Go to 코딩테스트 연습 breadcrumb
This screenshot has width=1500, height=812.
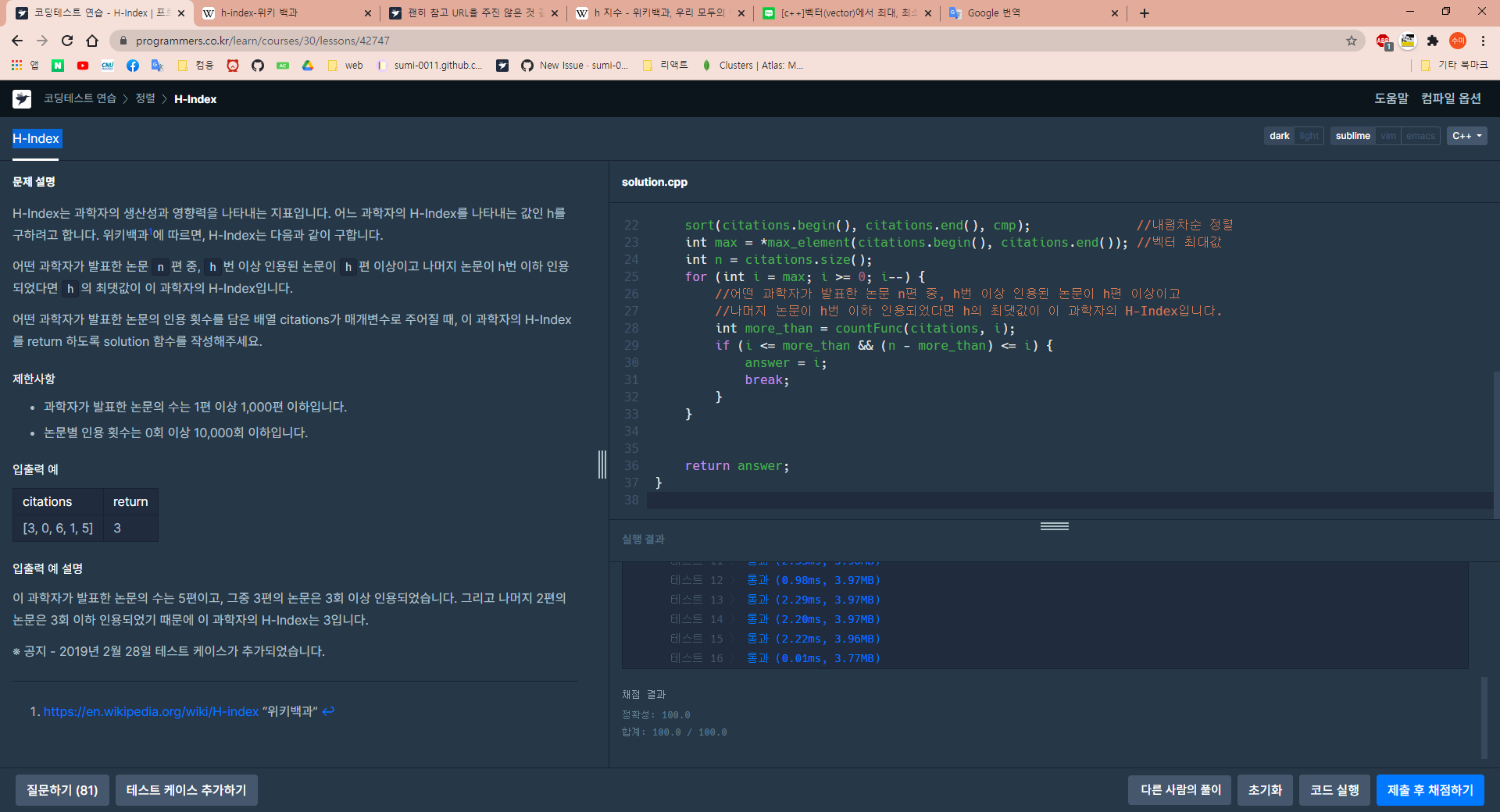point(80,98)
